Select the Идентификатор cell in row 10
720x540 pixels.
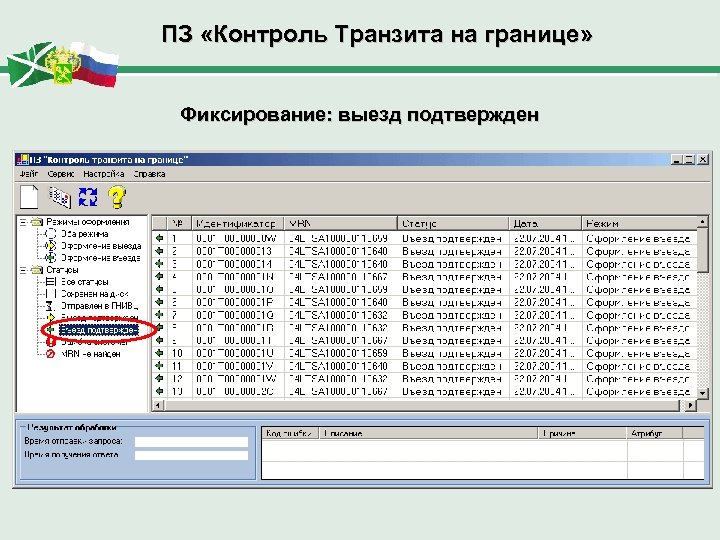238,353
